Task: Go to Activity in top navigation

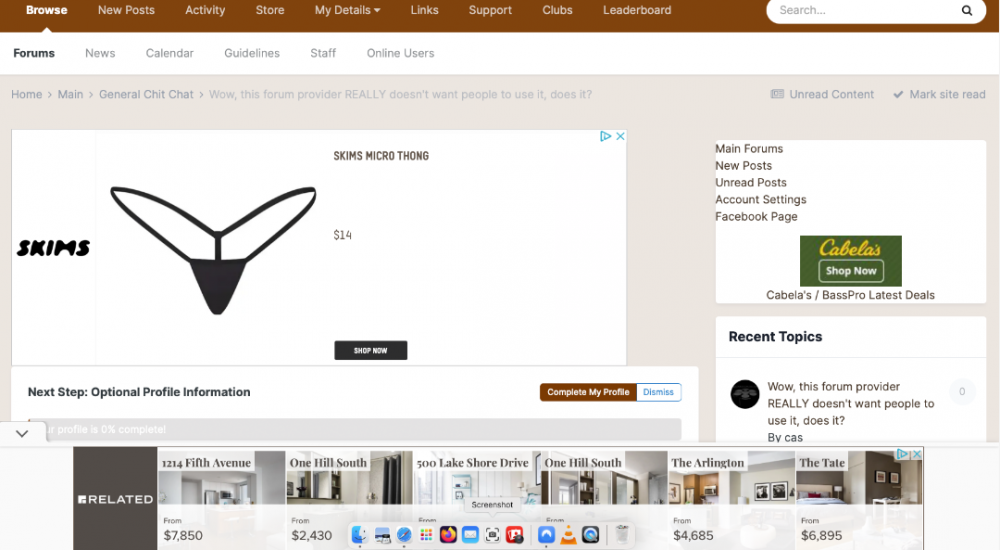Action: 205,10
